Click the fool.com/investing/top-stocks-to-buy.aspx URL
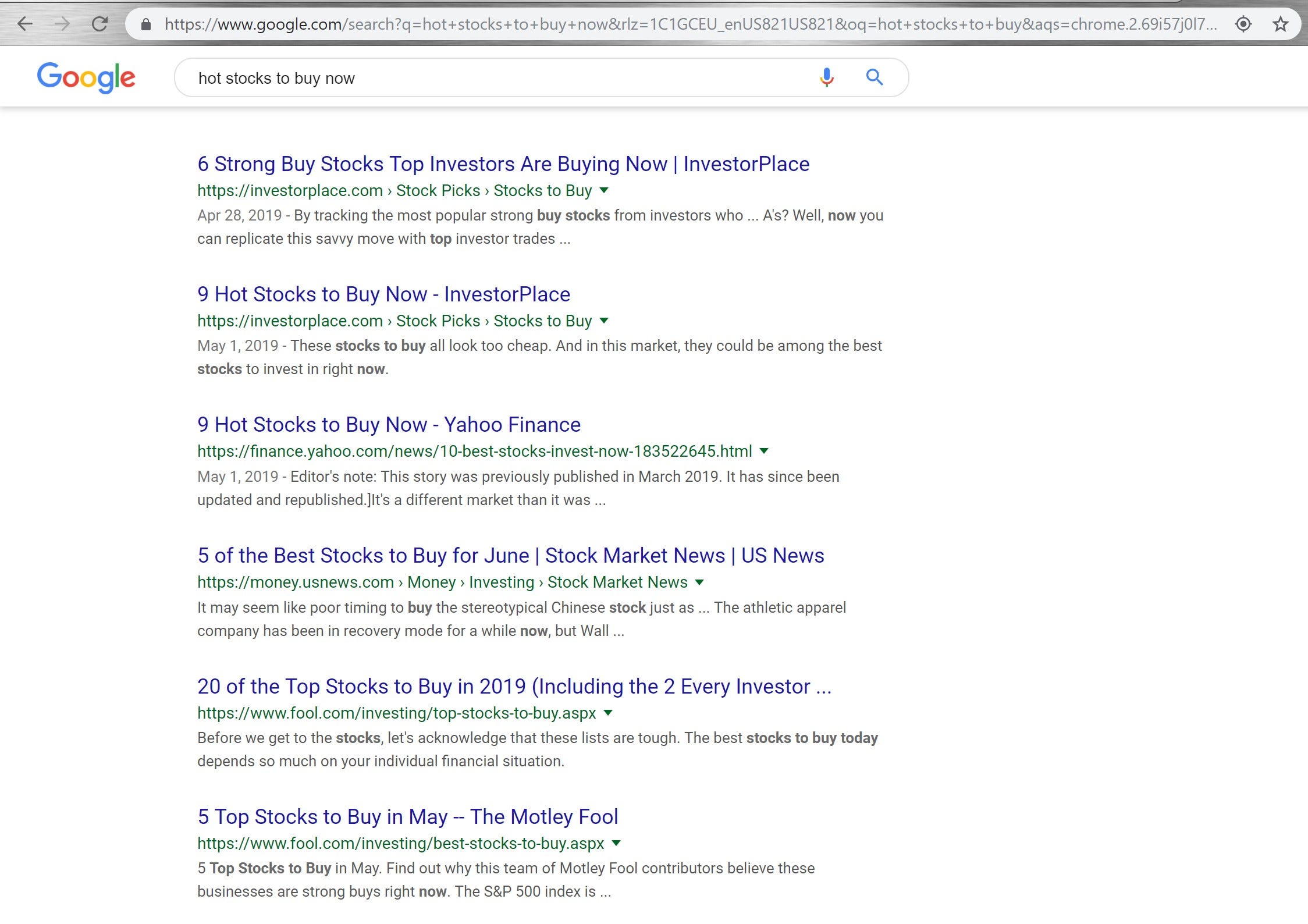This screenshot has height=924, width=1308. click(397, 713)
